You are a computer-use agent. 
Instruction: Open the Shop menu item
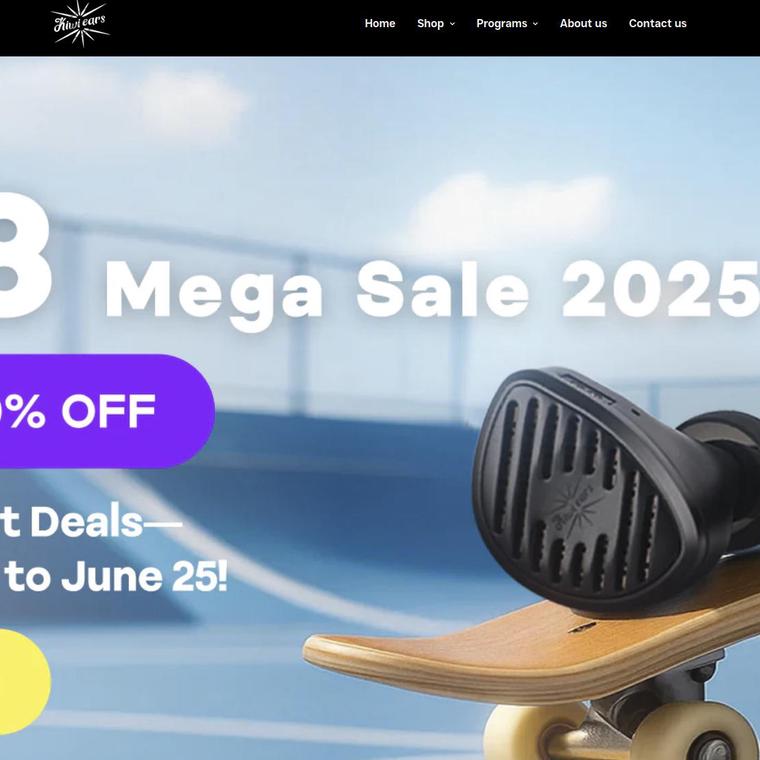(430, 23)
